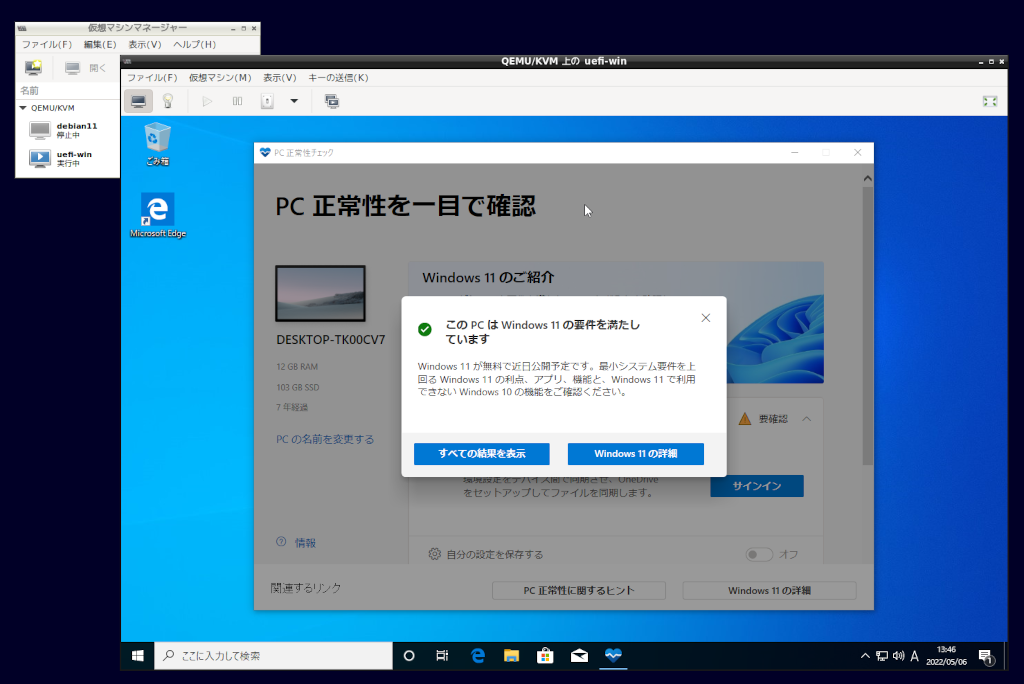
Task: Click the PC 正常性チェック vertical scrollbar
Action: (x=867, y=325)
